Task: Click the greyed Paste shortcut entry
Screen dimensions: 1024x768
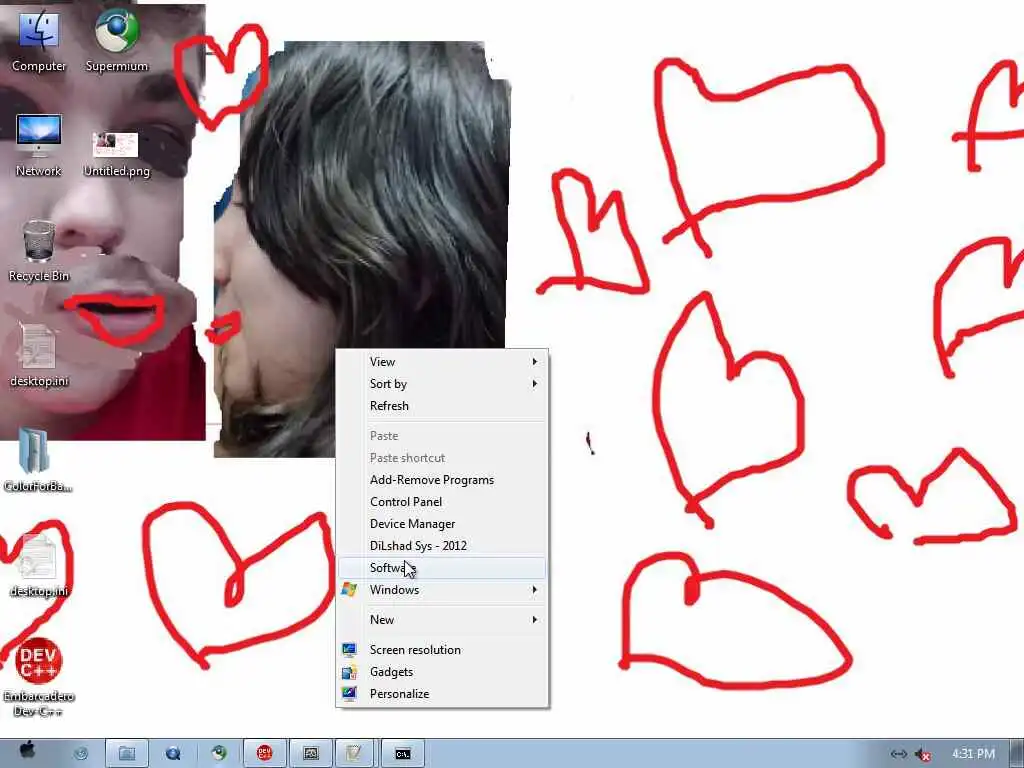Action: 442,458
